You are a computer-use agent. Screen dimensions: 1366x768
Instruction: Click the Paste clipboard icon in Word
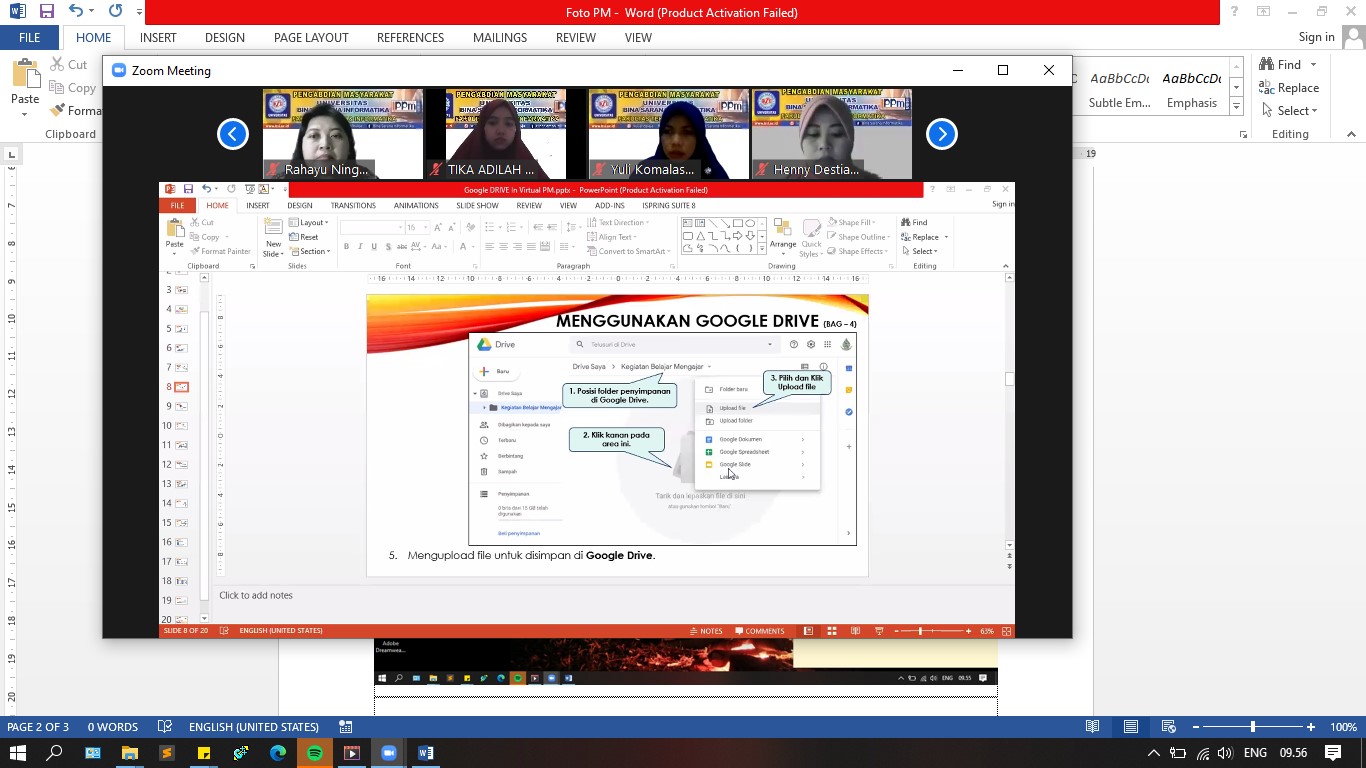25,75
